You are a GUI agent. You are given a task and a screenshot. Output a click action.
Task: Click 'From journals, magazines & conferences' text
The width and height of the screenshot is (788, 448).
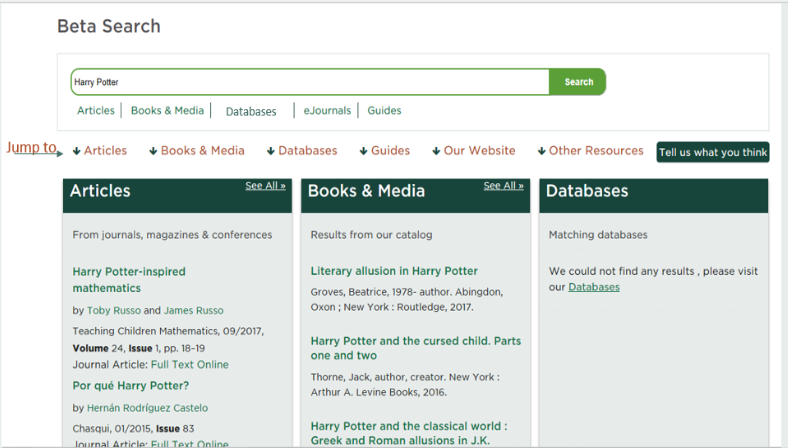tap(172, 235)
